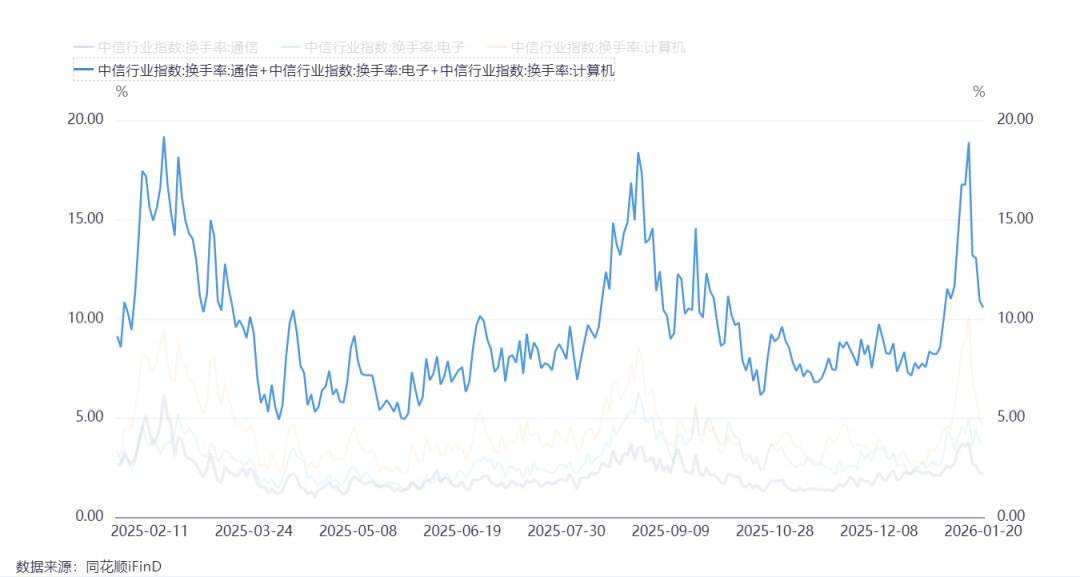Click the 2025-03-24 date axis label

[x=253, y=532]
